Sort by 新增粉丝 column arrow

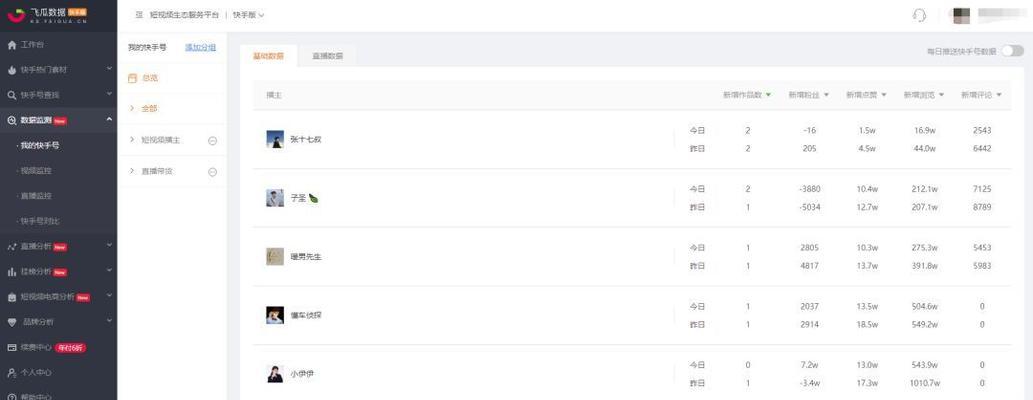coord(826,95)
